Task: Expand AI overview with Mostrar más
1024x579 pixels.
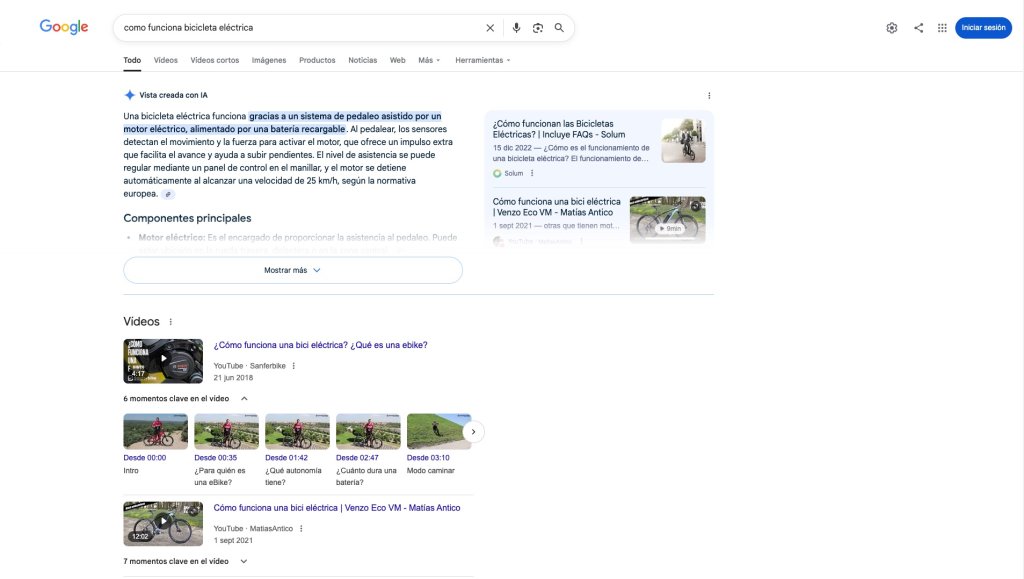Action: (x=292, y=270)
